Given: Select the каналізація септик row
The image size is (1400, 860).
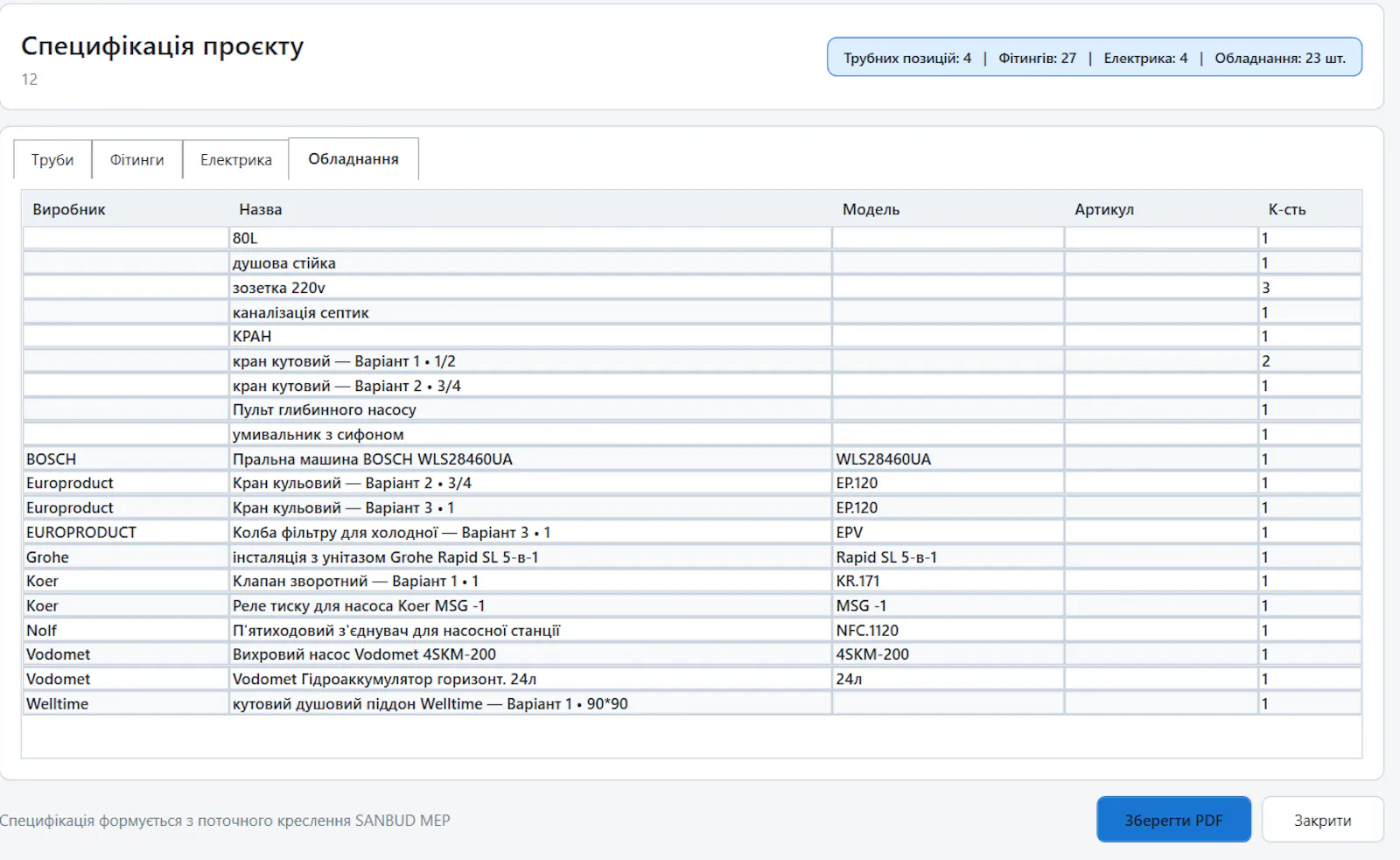Looking at the screenshot, I should coord(692,312).
